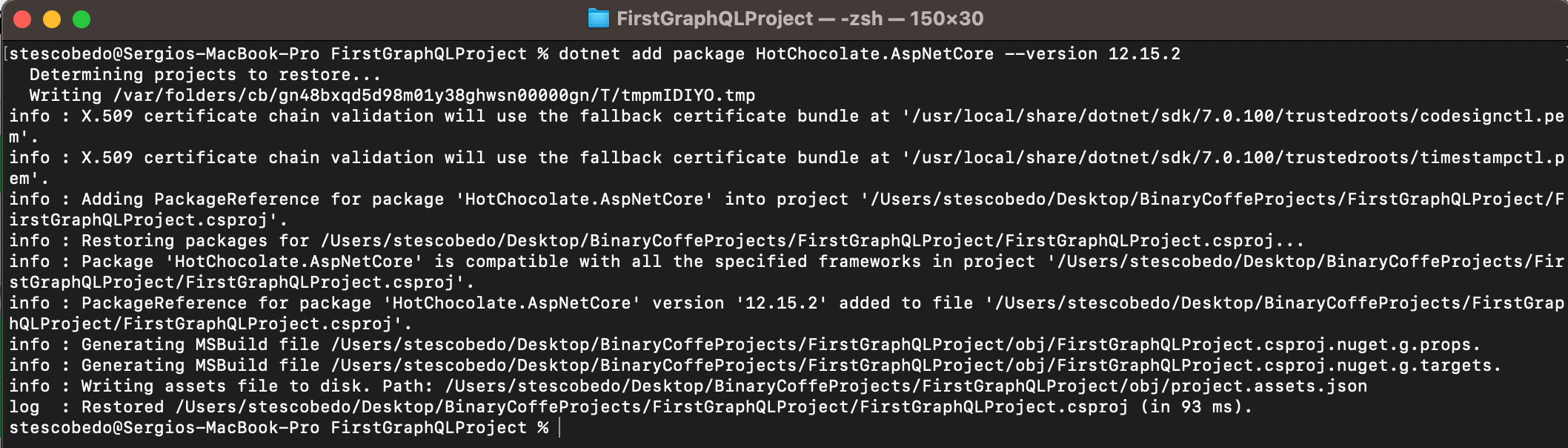Click the nuget.g.targets file path
1568x448 pixels.
coord(916,366)
